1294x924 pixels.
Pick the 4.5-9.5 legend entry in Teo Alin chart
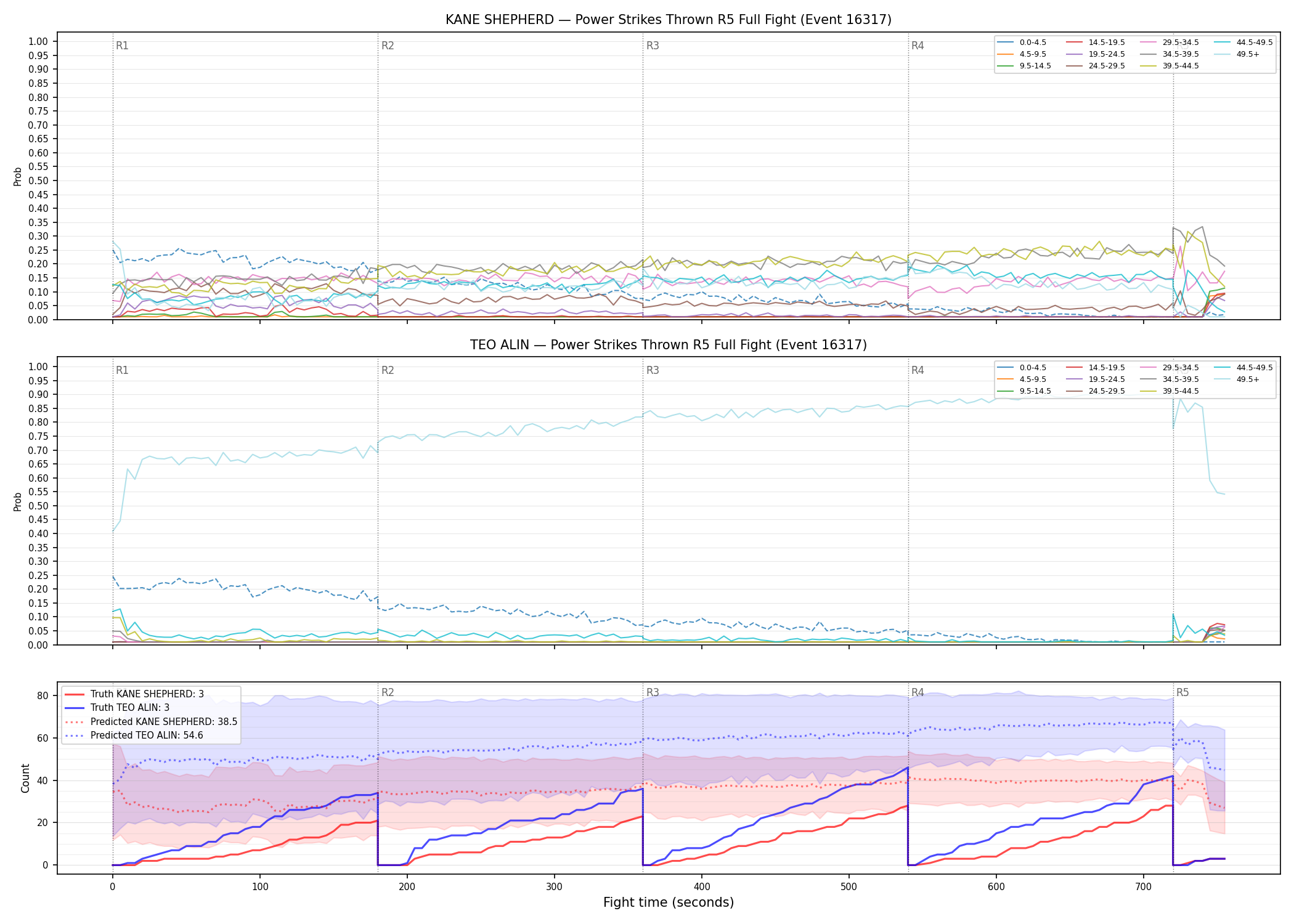point(1023,379)
